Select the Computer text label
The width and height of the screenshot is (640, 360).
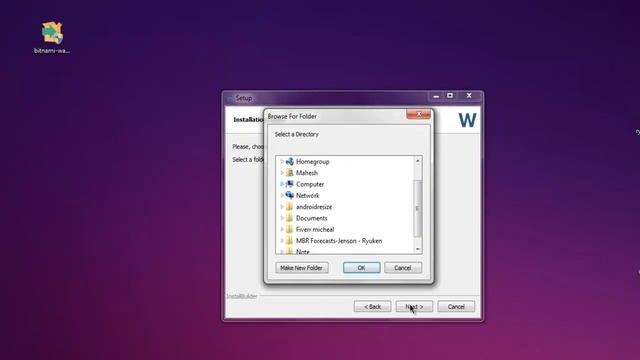pyautogui.click(x=310, y=184)
